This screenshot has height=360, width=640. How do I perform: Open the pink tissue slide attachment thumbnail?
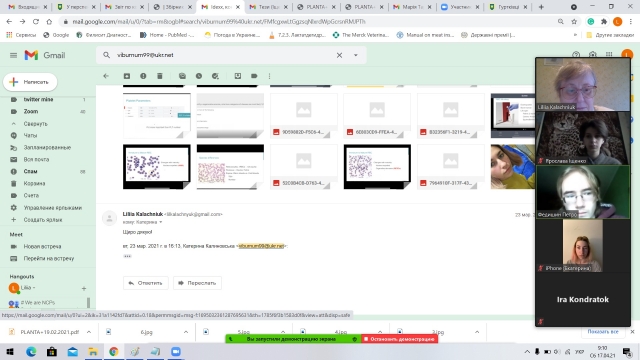point(230,167)
